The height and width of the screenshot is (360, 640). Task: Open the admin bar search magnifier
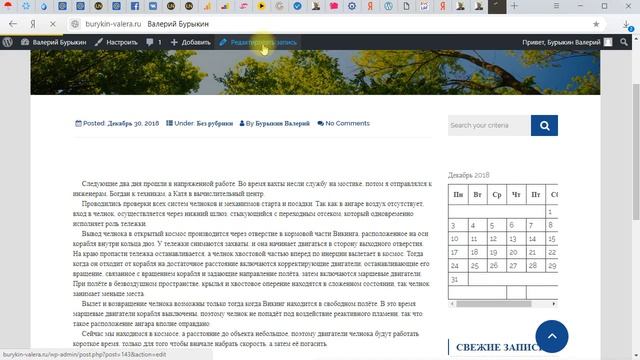coord(624,42)
